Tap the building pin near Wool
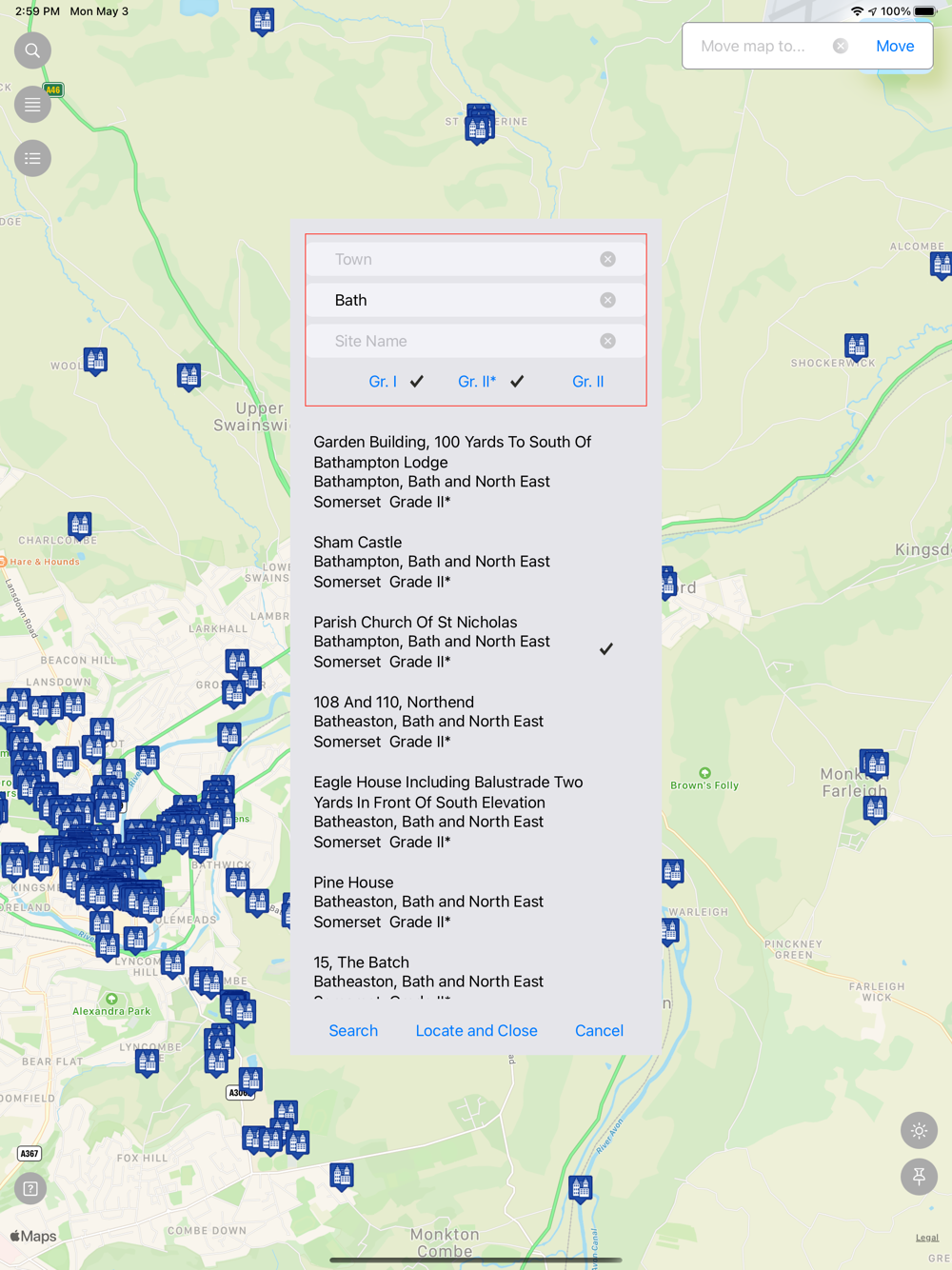The height and width of the screenshot is (1270, 952). click(x=95, y=361)
